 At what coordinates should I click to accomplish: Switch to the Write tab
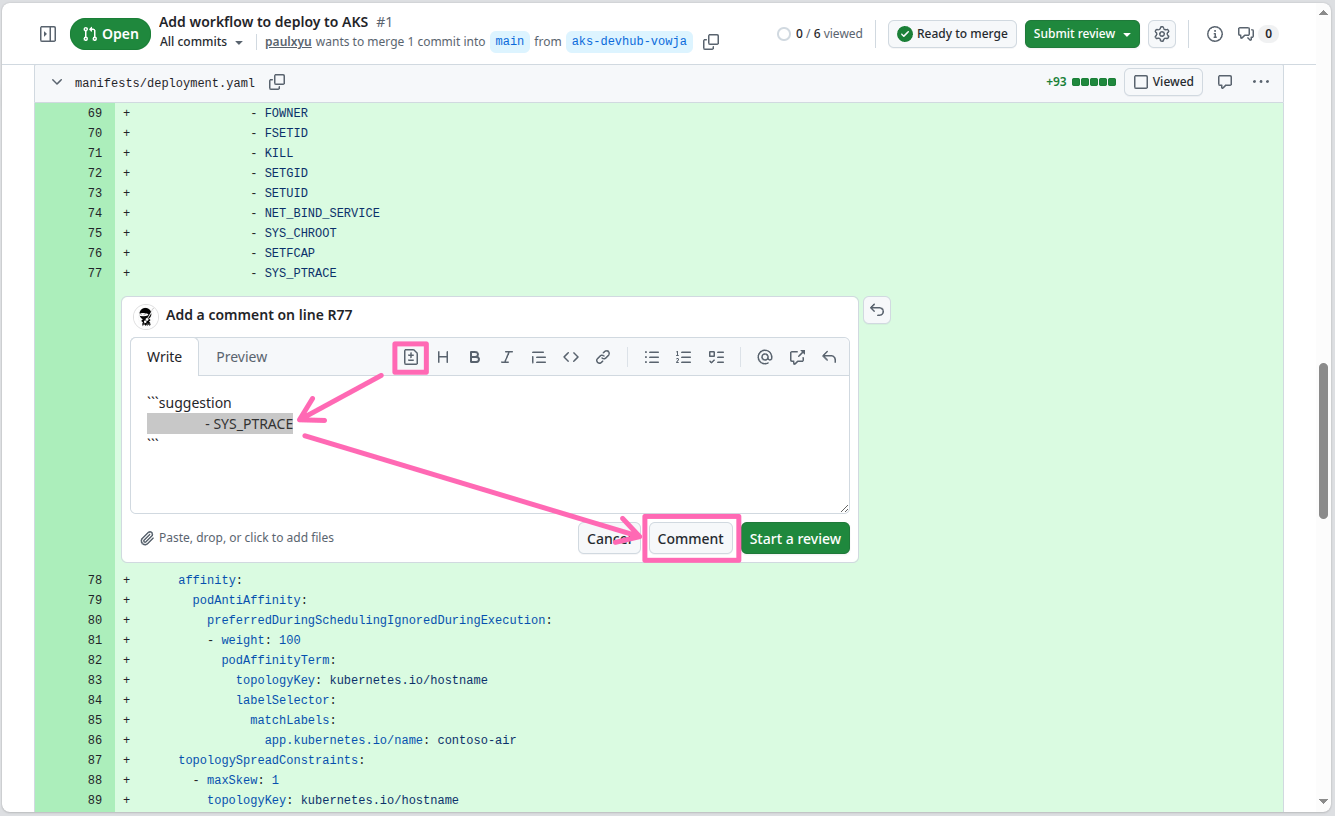coord(165,357)
